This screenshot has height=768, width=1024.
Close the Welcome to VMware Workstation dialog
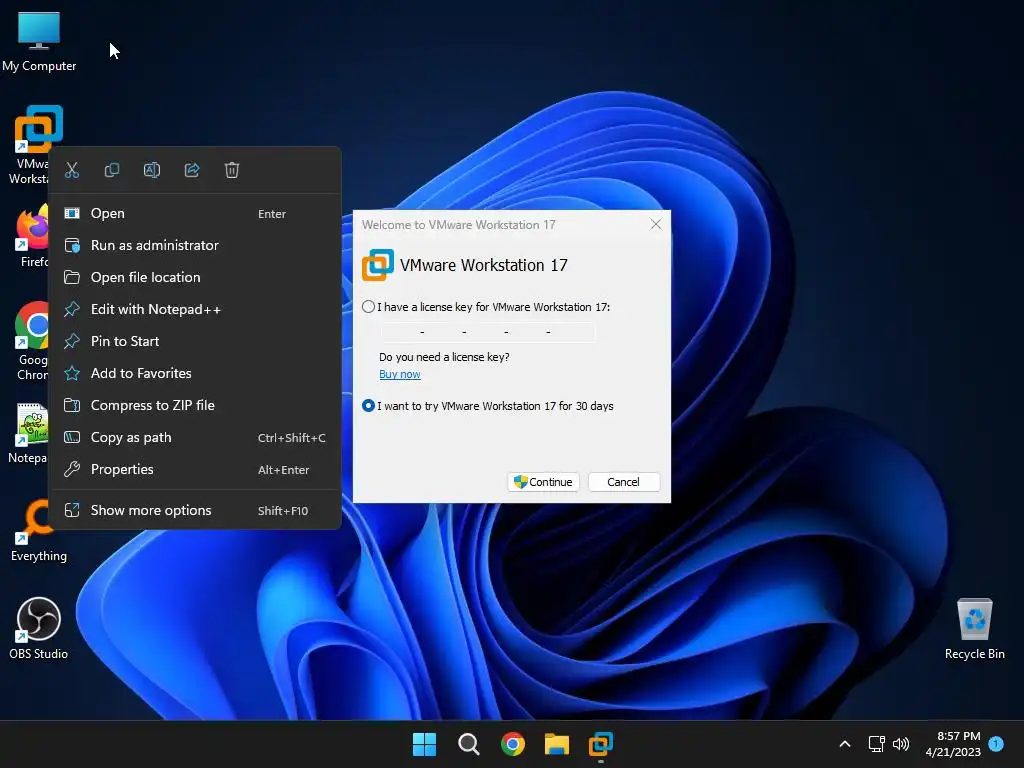point(656,225)
